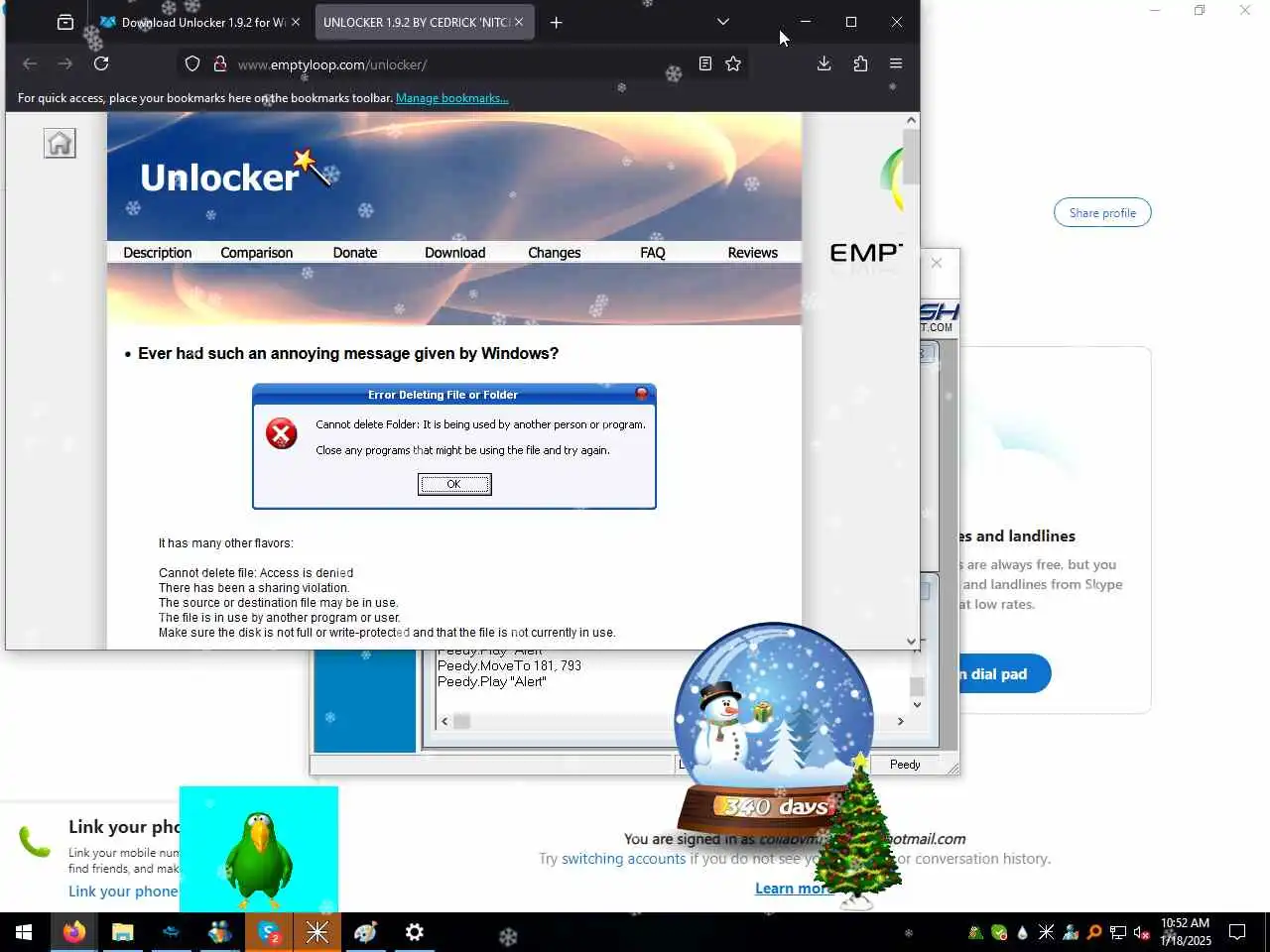
Task: Open the Windows notification center
Action: 1237,932
